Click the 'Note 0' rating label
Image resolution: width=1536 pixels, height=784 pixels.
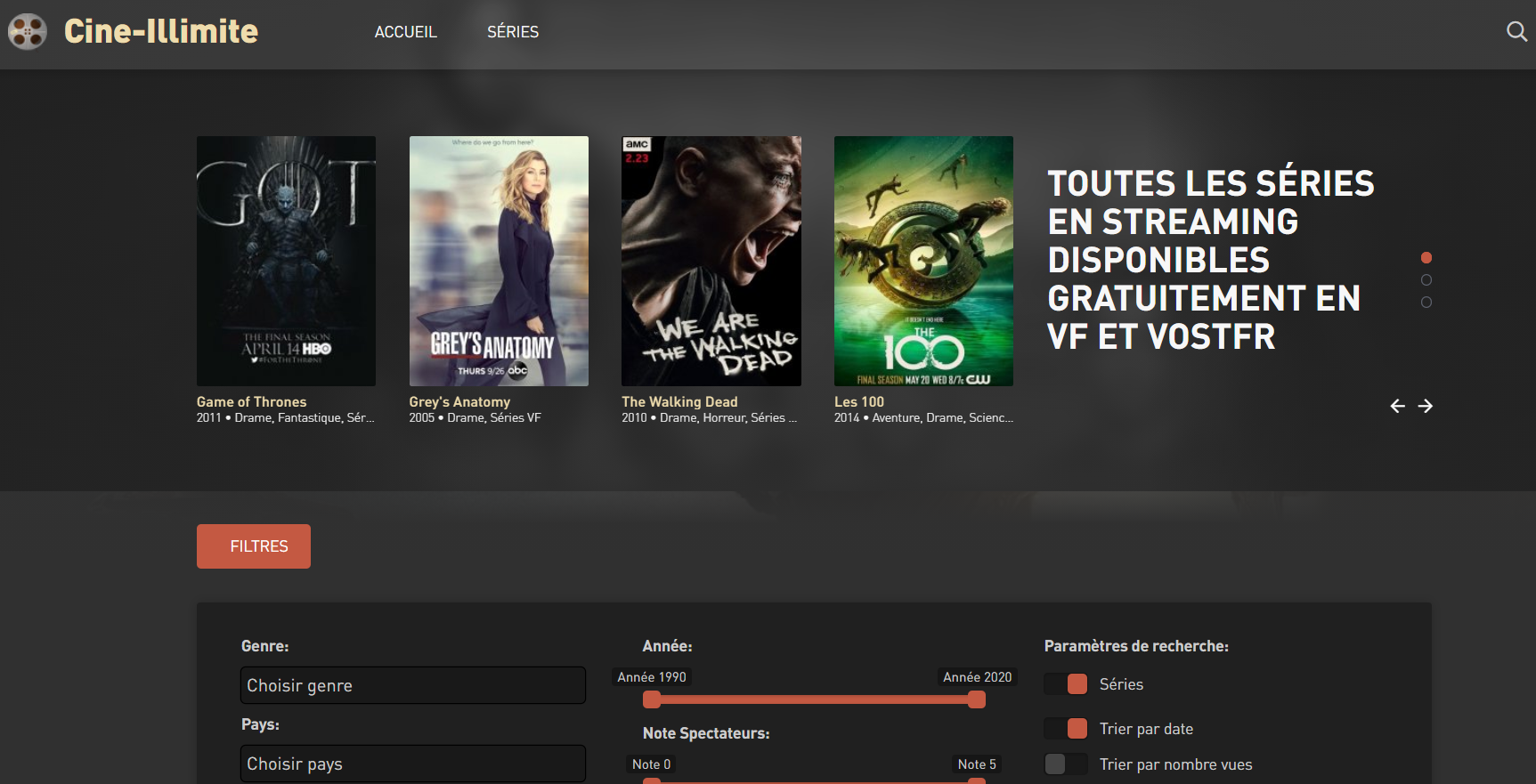pos(652,764)
